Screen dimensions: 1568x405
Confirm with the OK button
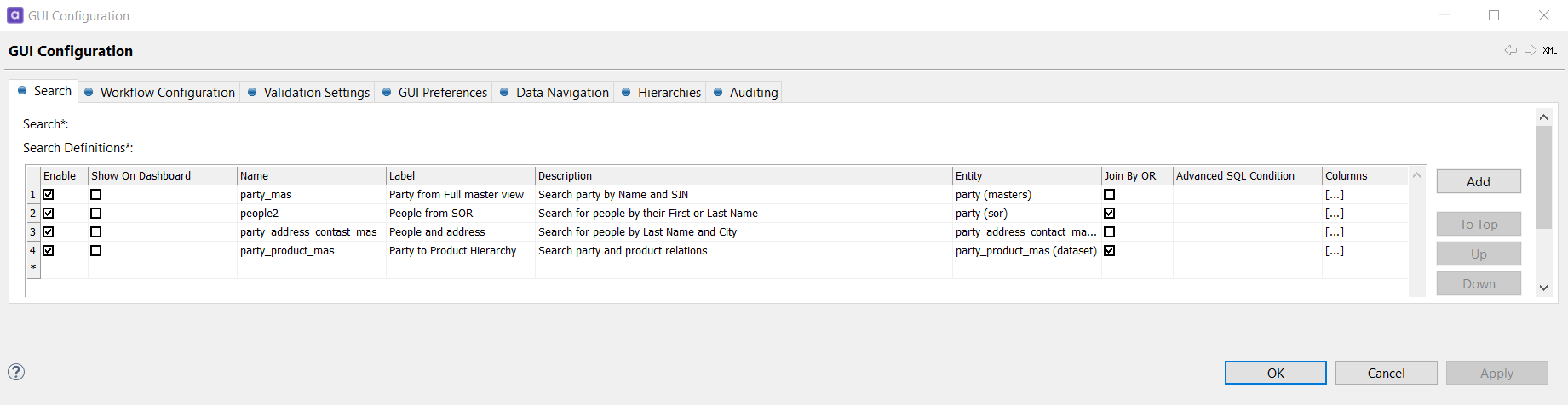pos(1275,373)
